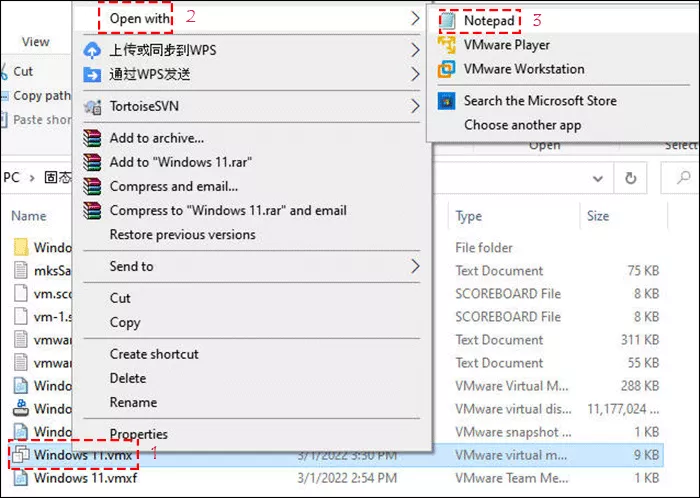
Task: Click the mksSa text document icon
Action: (21, 270)
